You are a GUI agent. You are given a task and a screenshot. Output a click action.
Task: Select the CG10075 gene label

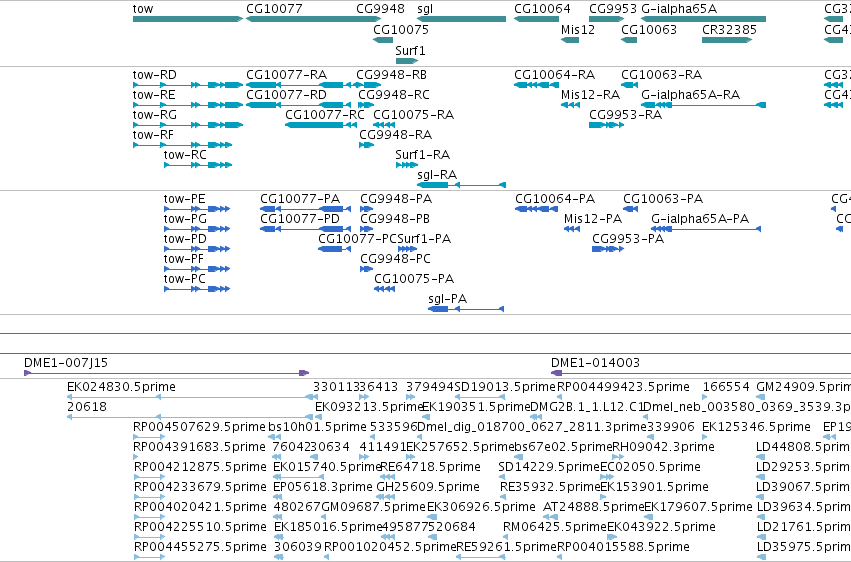click(401, 30)
